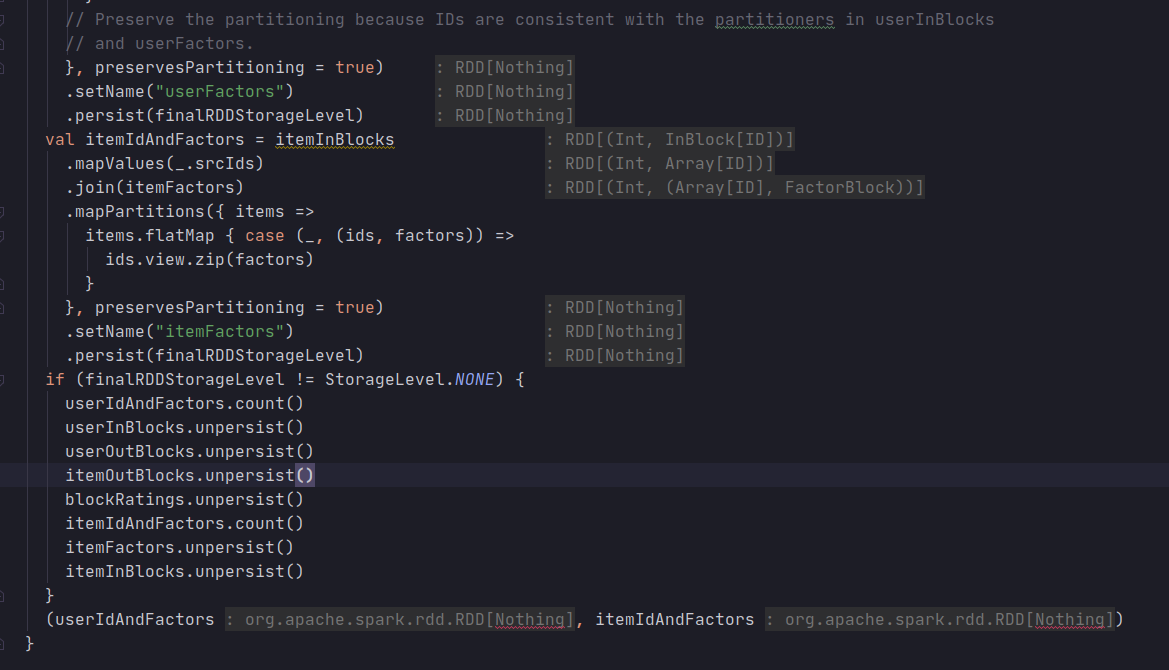Click "finalRDDStorageLevel" in the if condition
The height and width of the screenshot is (670, 1169).
[184, 379]
